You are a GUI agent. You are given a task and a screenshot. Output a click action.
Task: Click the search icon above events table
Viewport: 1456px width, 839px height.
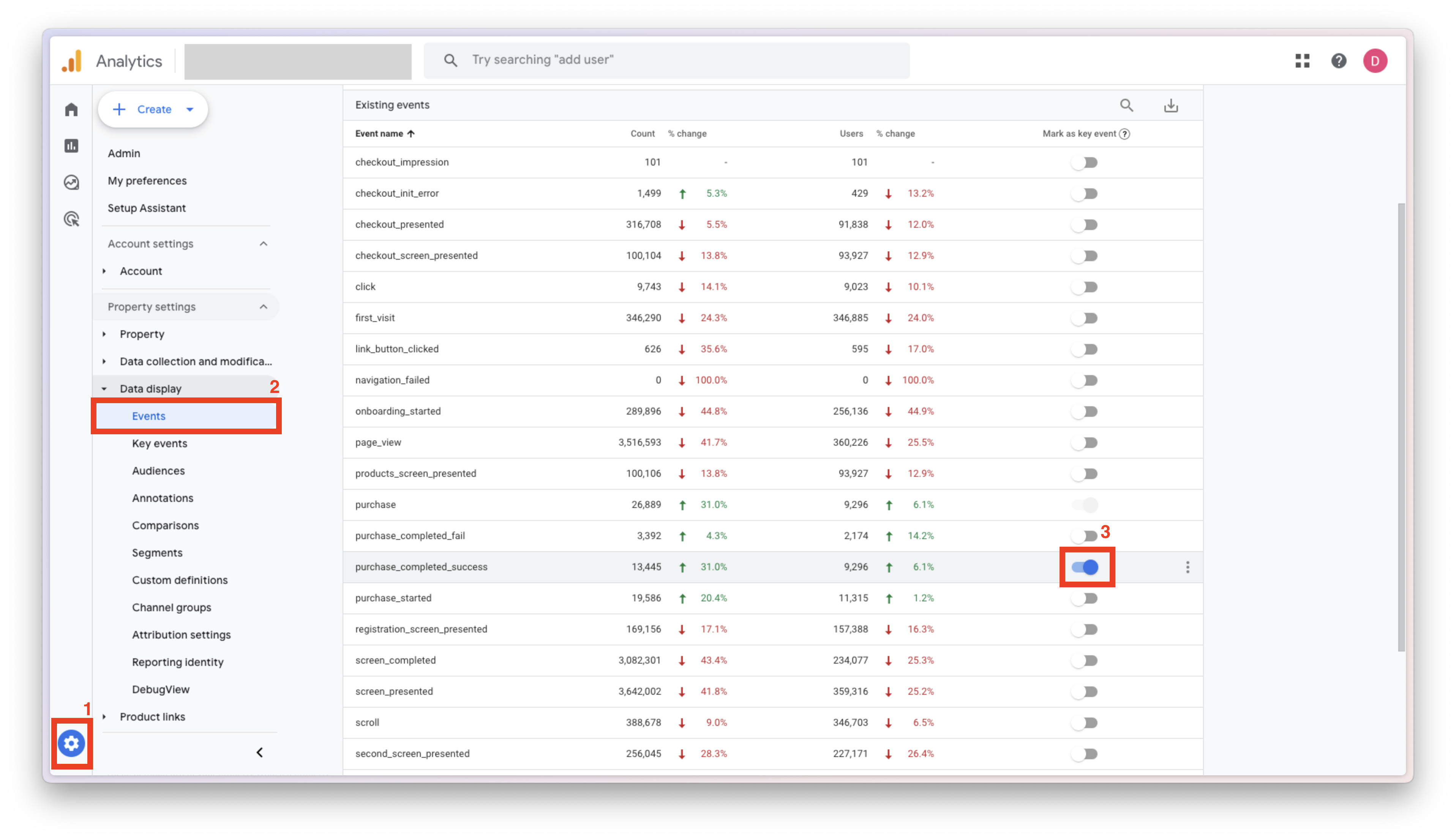[x=1126, y=106]
